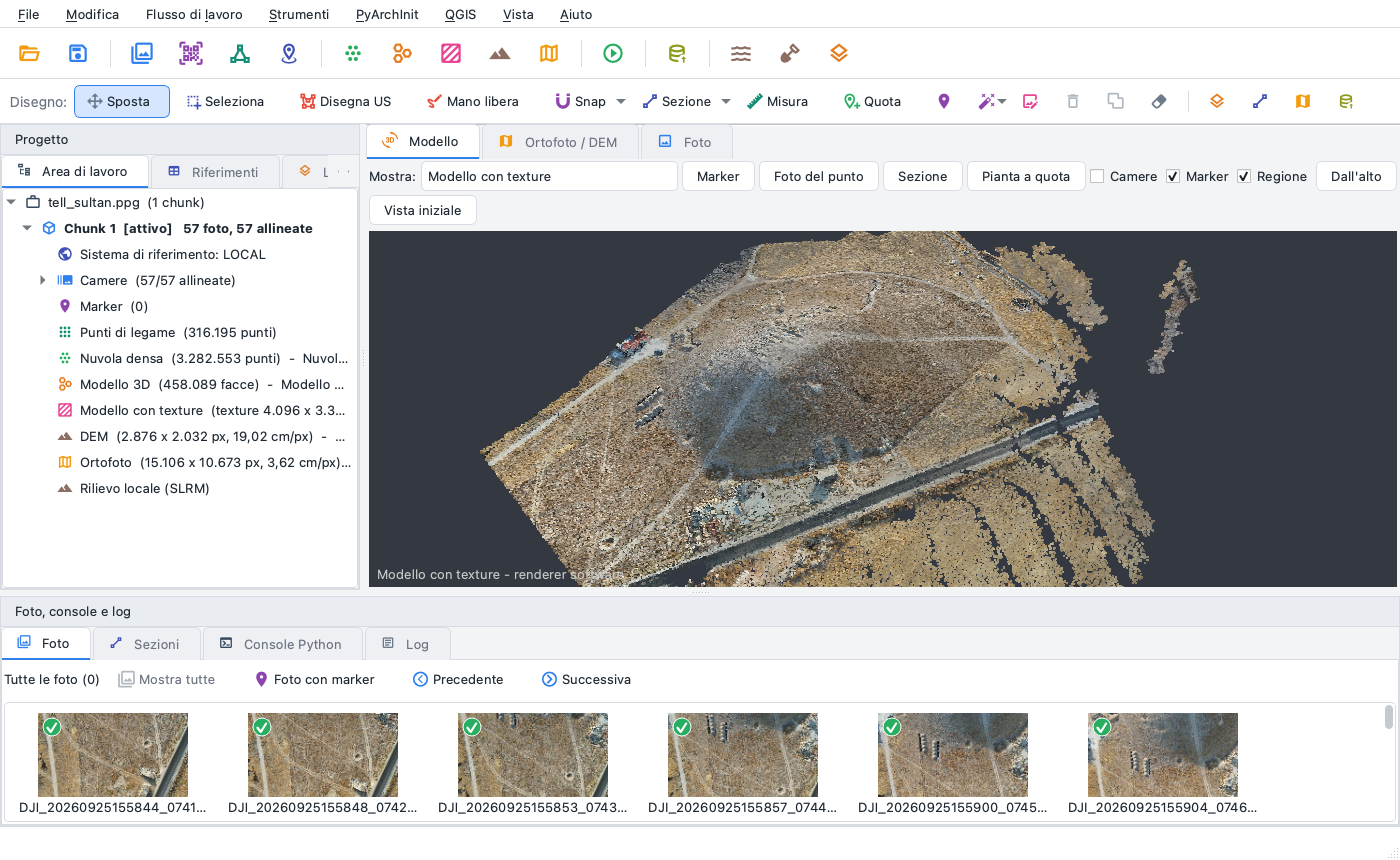Click the pink texture hatch icon
Image resolution: width=1400 pixels, height=860 pixels.
451,53
